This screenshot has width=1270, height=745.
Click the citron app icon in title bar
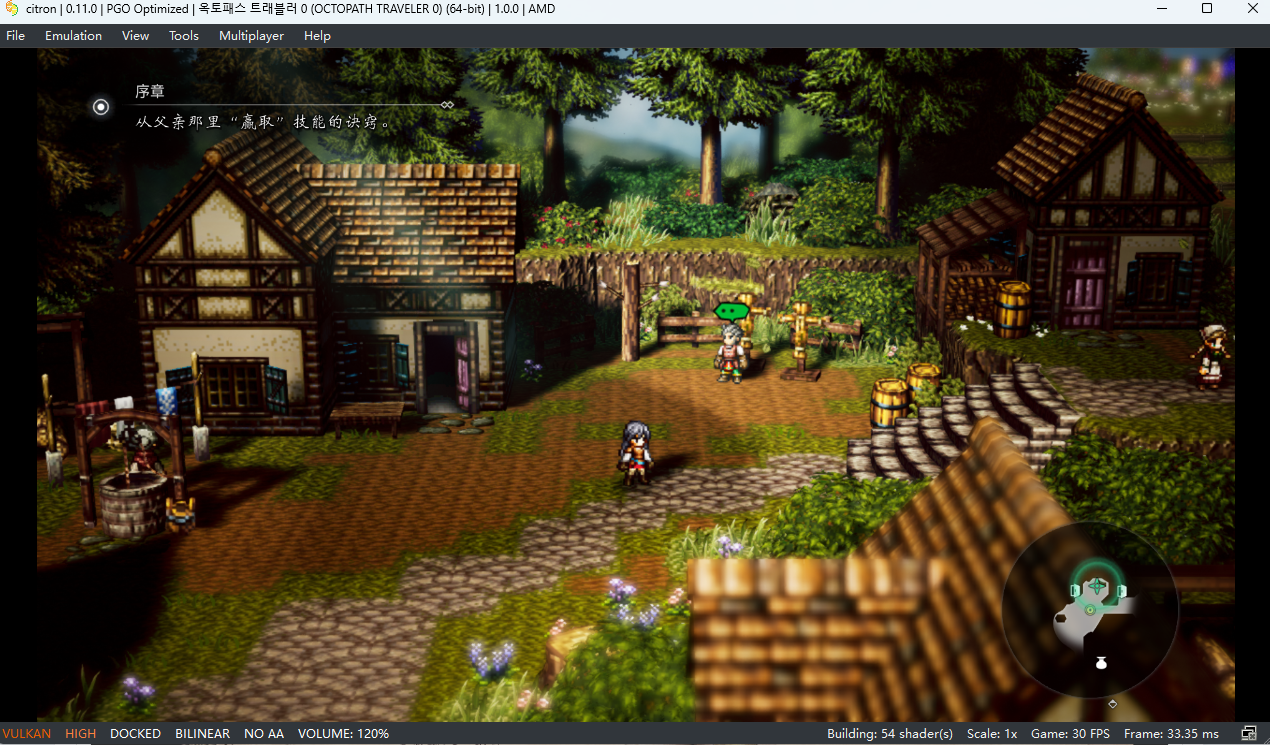(12, 9)
